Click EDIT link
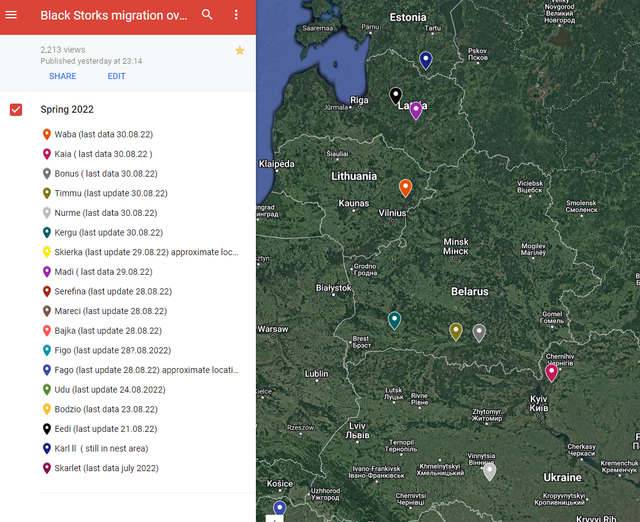The width and height of the screenshot is (640, 522). tap(116, 76)
